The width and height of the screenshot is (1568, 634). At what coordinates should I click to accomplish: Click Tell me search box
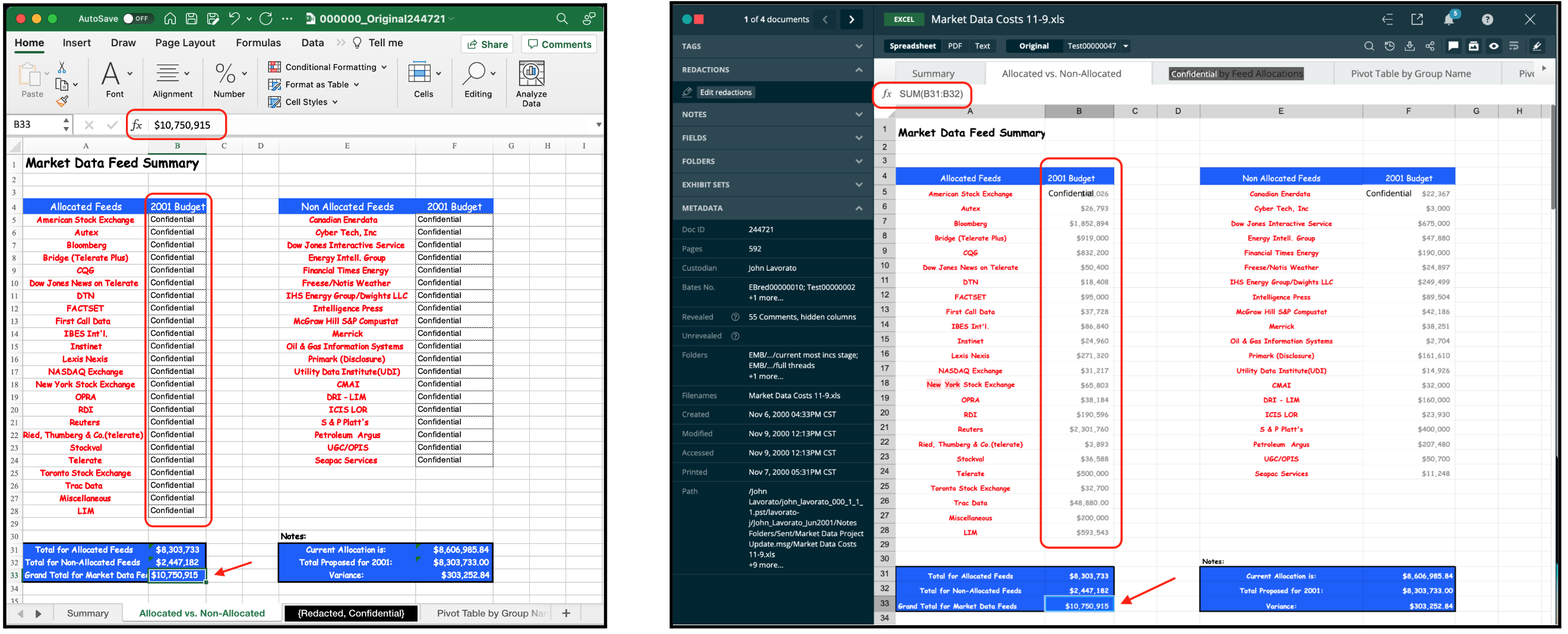tap(377, 43)
